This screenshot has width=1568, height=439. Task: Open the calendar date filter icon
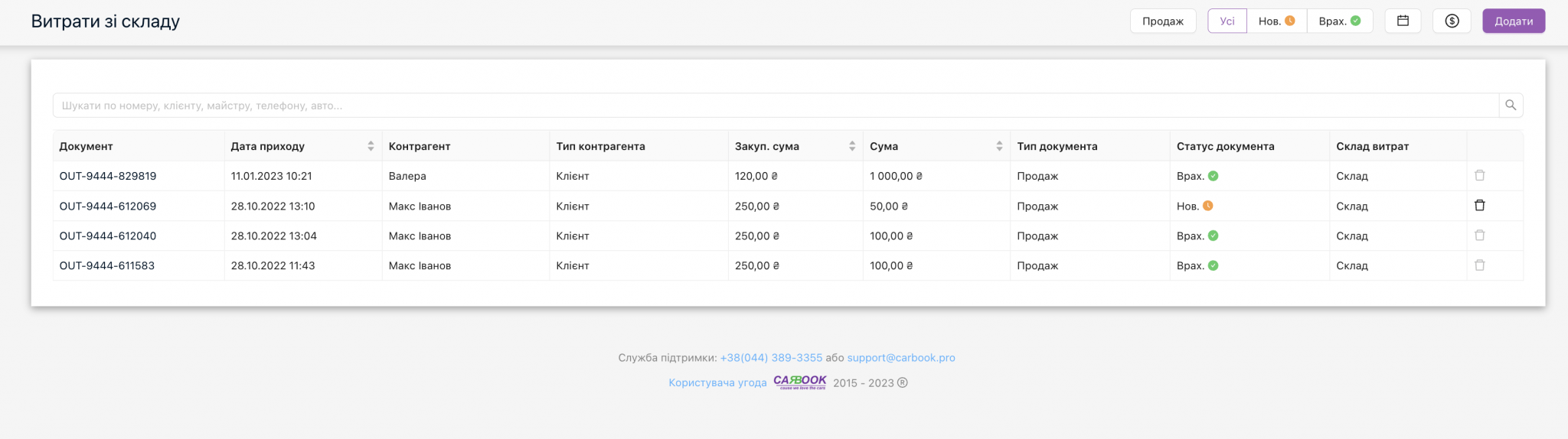1403,21
